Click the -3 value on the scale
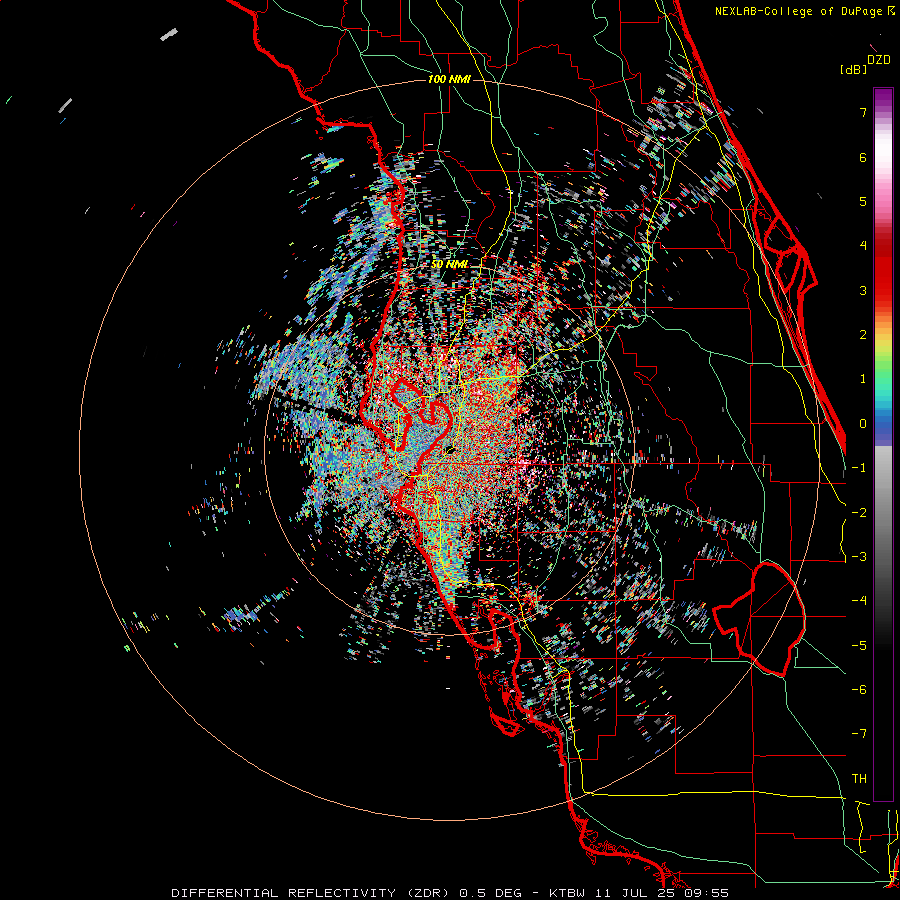 click(859, 557)
